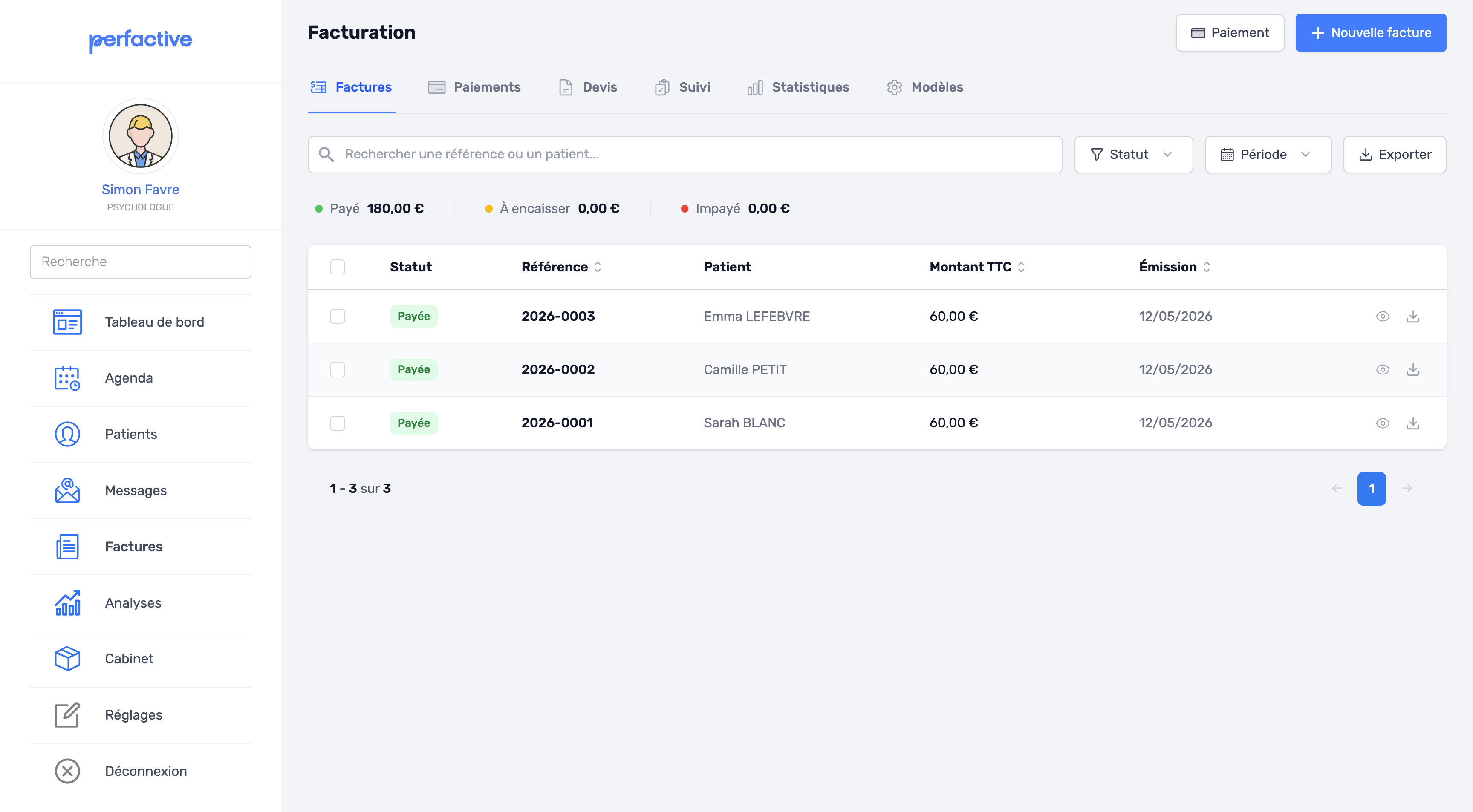Image resolution: width=1473 pixels, height=812 pixels.
Task: Sort by Émission column arrows
Action: click(x=1207, y=267)
